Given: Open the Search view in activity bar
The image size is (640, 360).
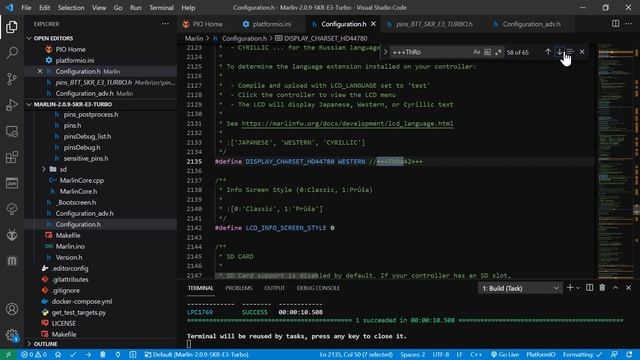Looking at the screenshot, I should tap(12, 53).
